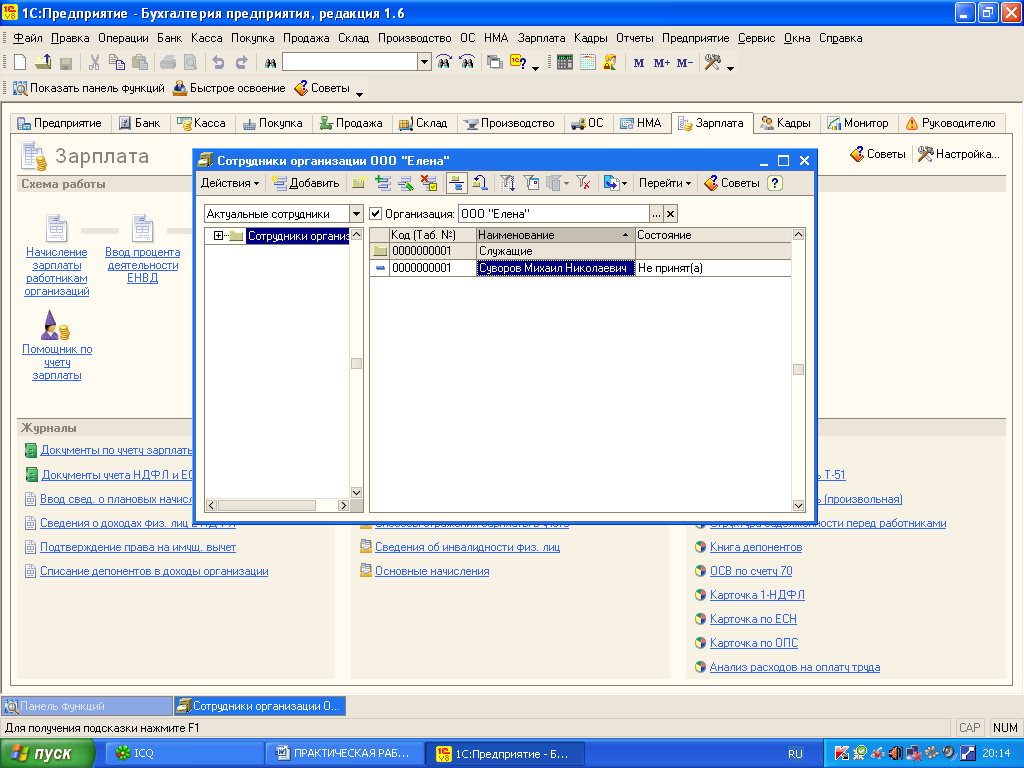Switch to Панель функций window in bottom bar
This screenshot has width=1024, height=768.
pos(87,706)
